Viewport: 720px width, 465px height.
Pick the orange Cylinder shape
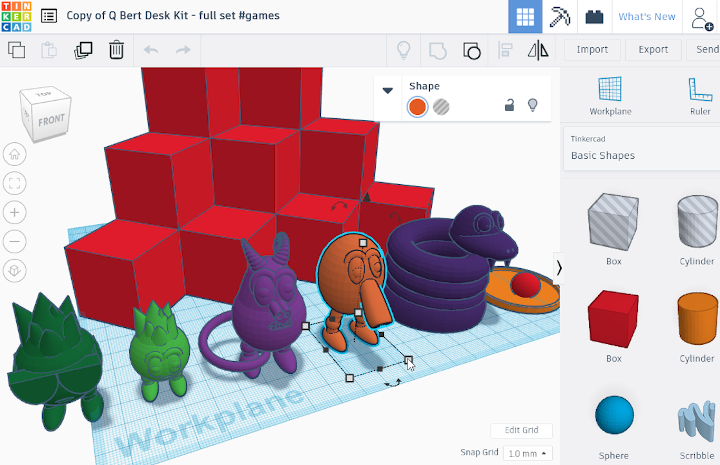click(698, 319)
